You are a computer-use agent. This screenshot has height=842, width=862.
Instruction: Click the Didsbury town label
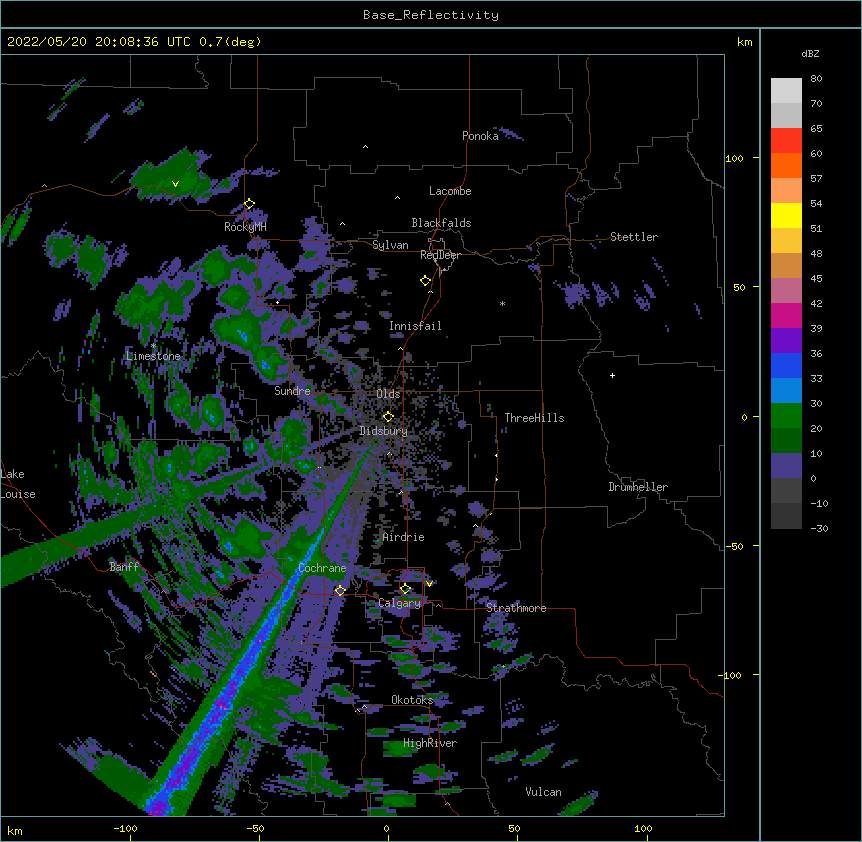(x=383, y=431)
